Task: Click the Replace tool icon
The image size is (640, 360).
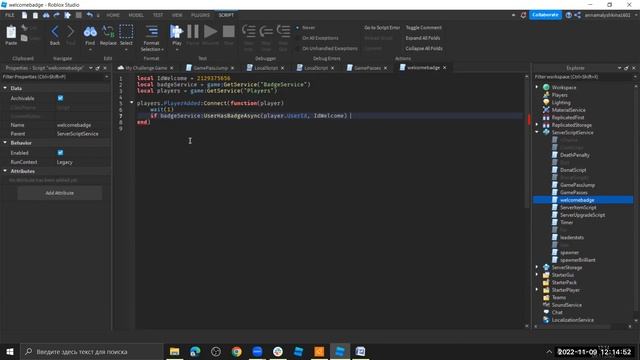Action: [108, 32]
